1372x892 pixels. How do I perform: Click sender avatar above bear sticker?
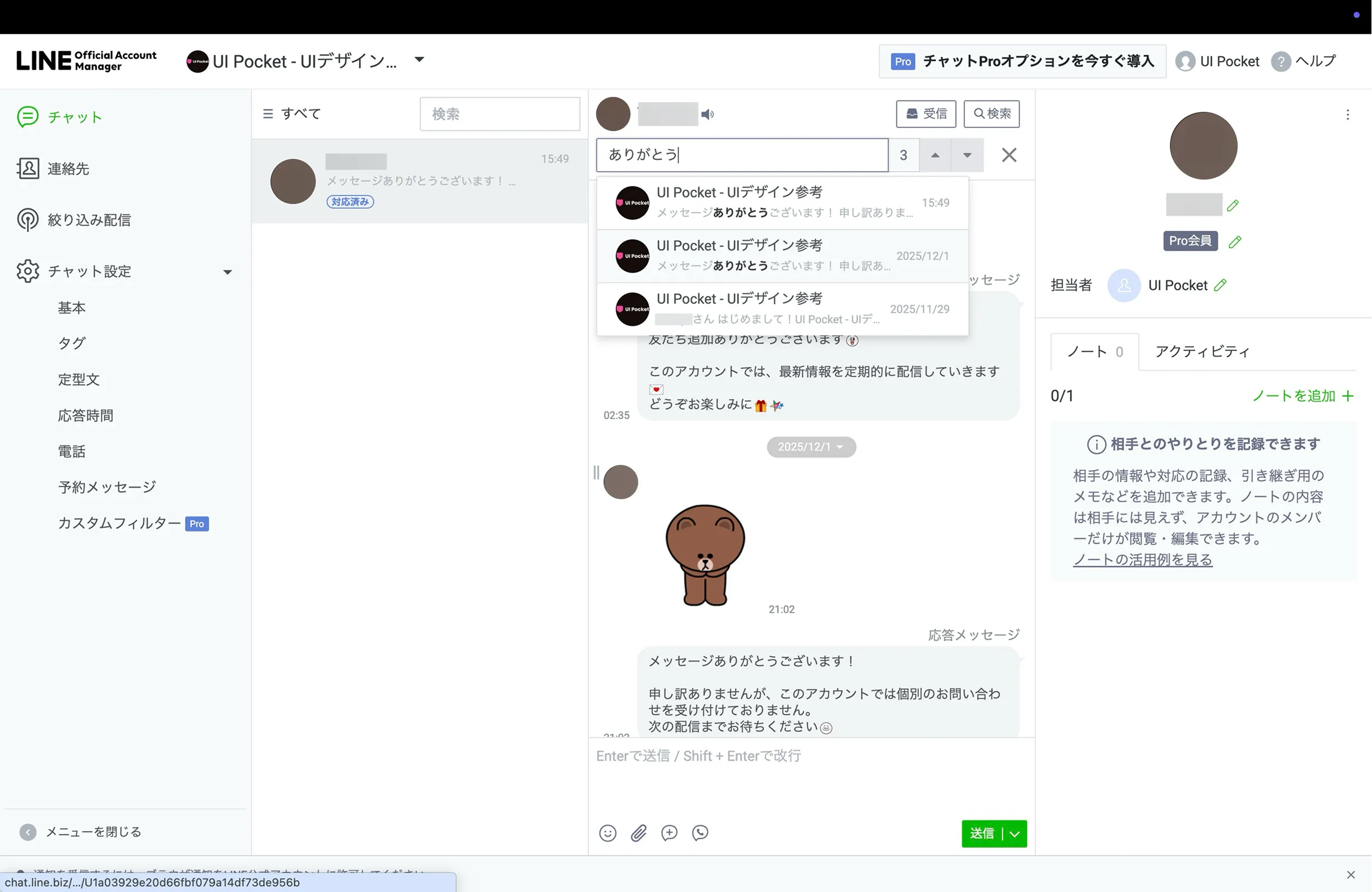click(x=620, y=482)
